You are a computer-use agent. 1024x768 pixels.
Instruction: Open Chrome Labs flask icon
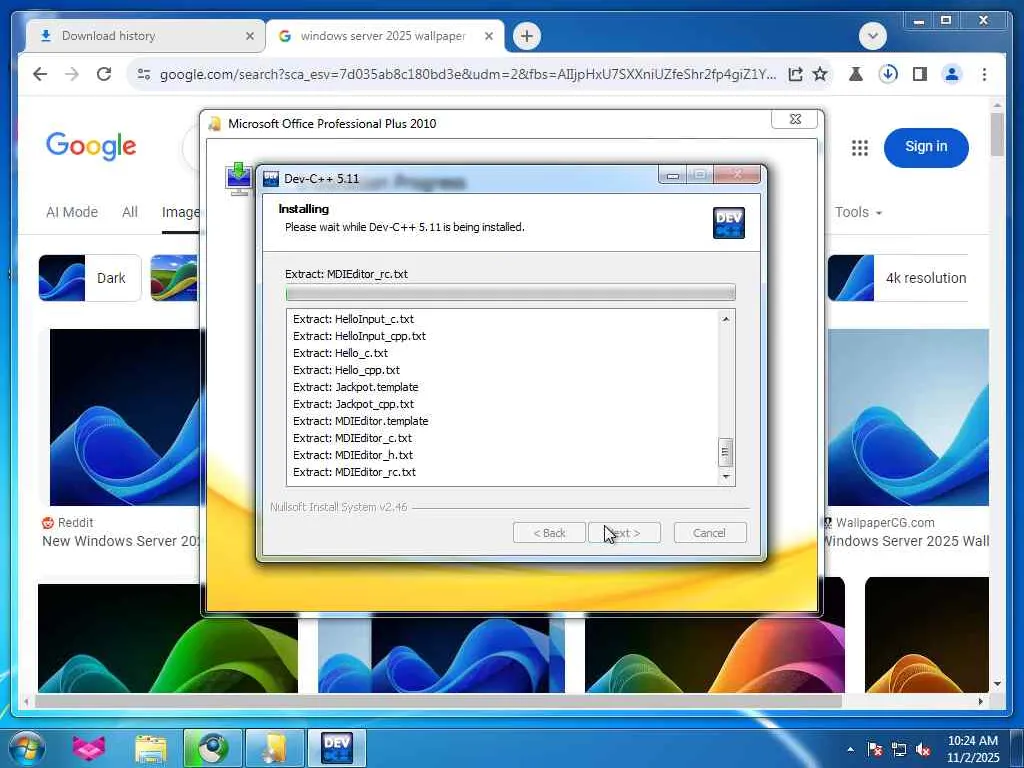click(856, 74)
